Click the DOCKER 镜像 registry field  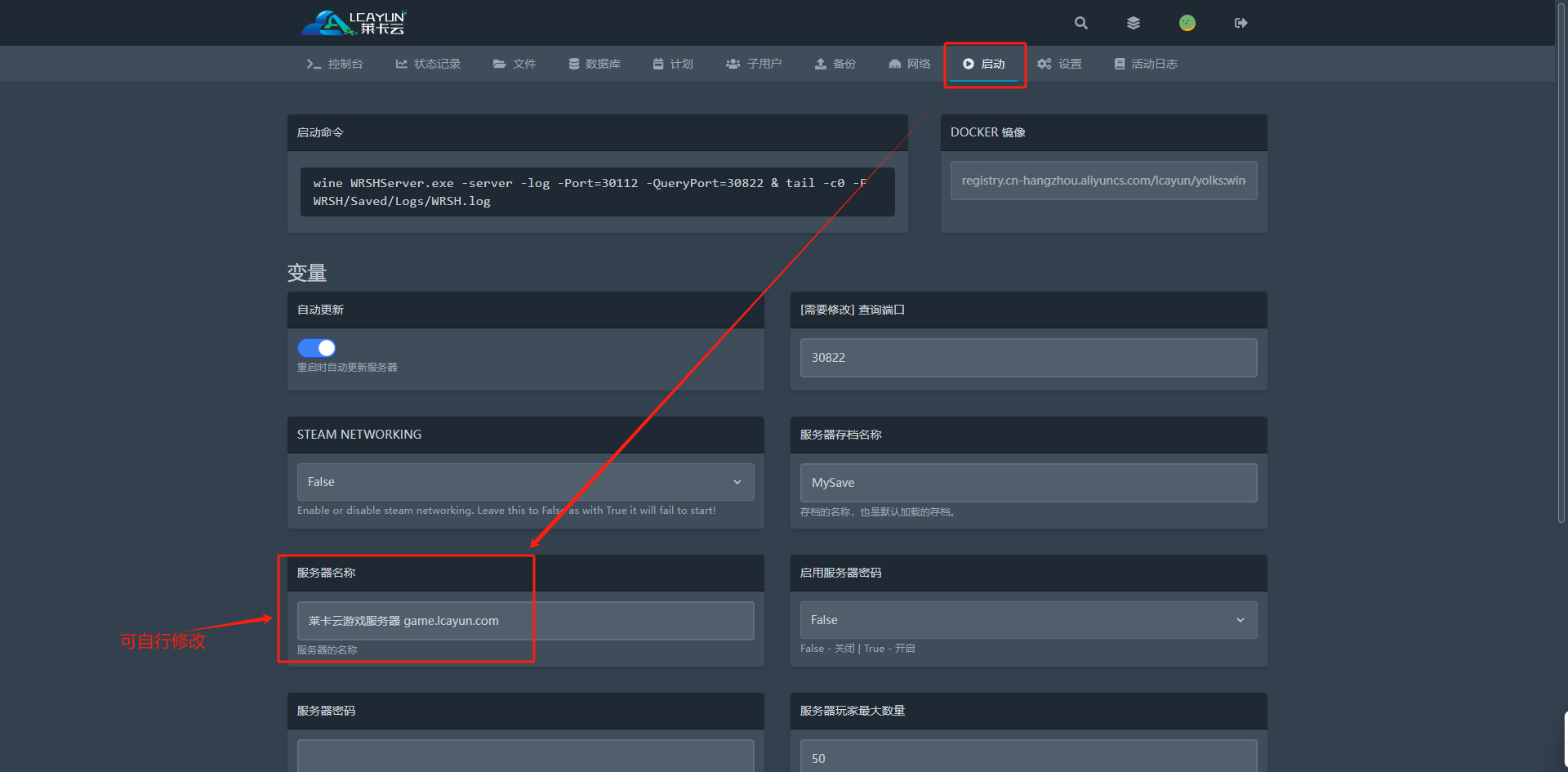click(1103, 181)
